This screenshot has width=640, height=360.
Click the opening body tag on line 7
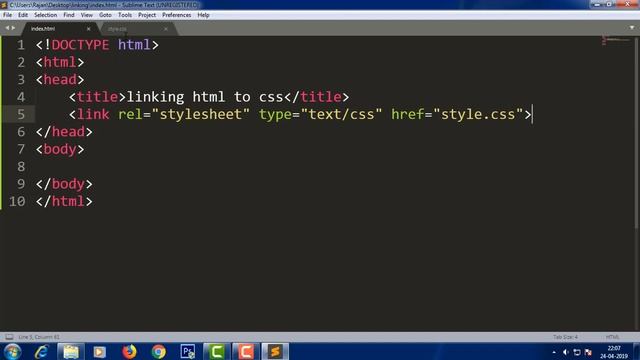coord(60,149)
